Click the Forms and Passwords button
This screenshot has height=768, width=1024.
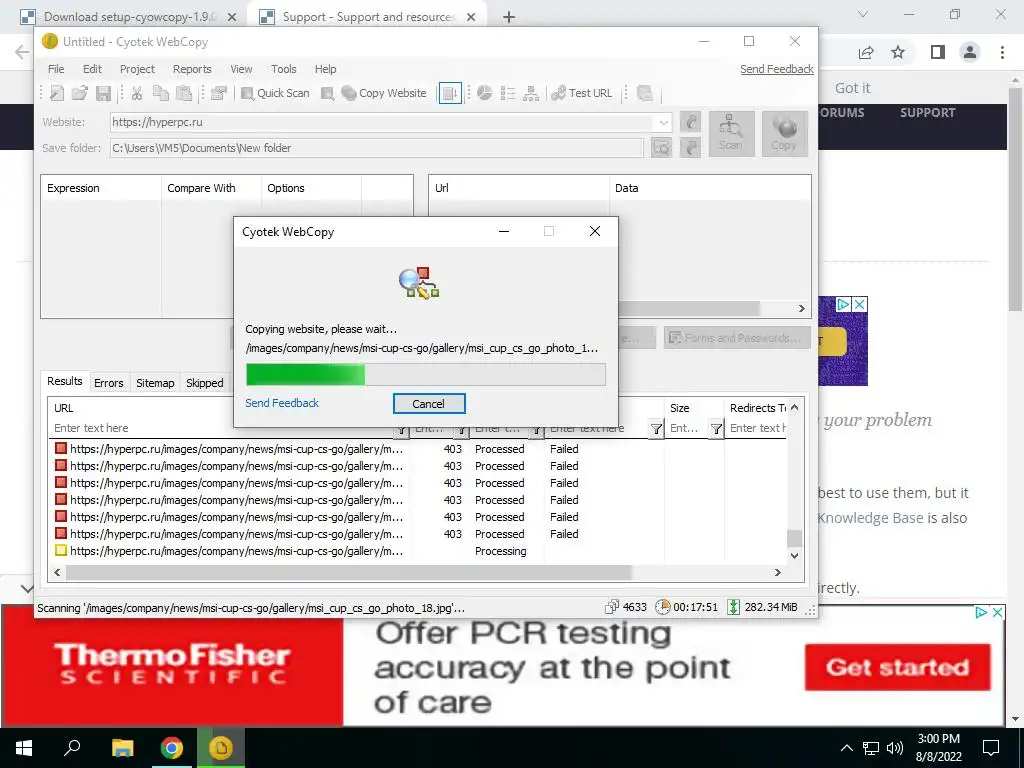click(x=737, y=338)
